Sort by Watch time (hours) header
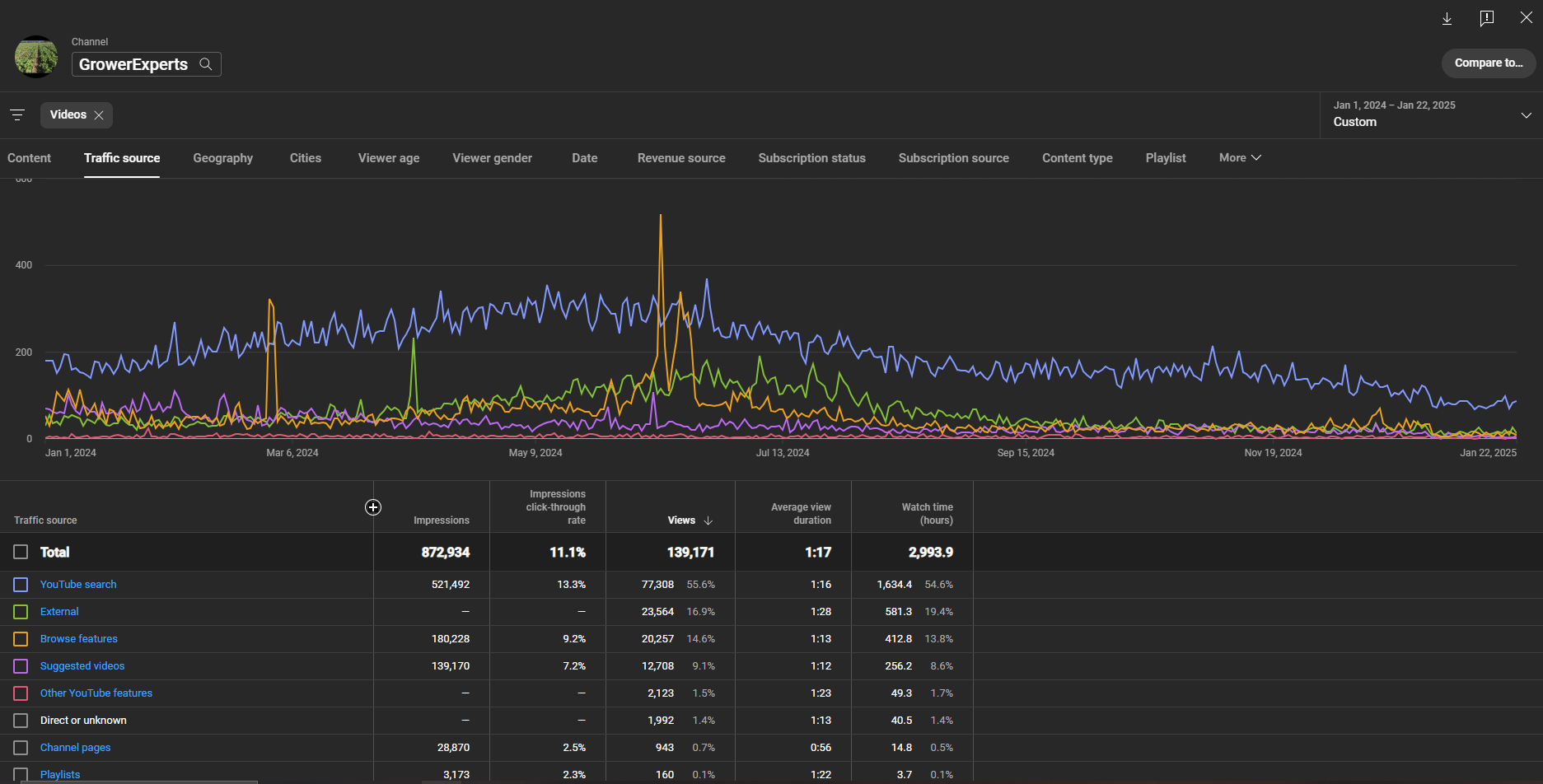This screenshot has width=1543, height=784. click(x=927, y=514)
